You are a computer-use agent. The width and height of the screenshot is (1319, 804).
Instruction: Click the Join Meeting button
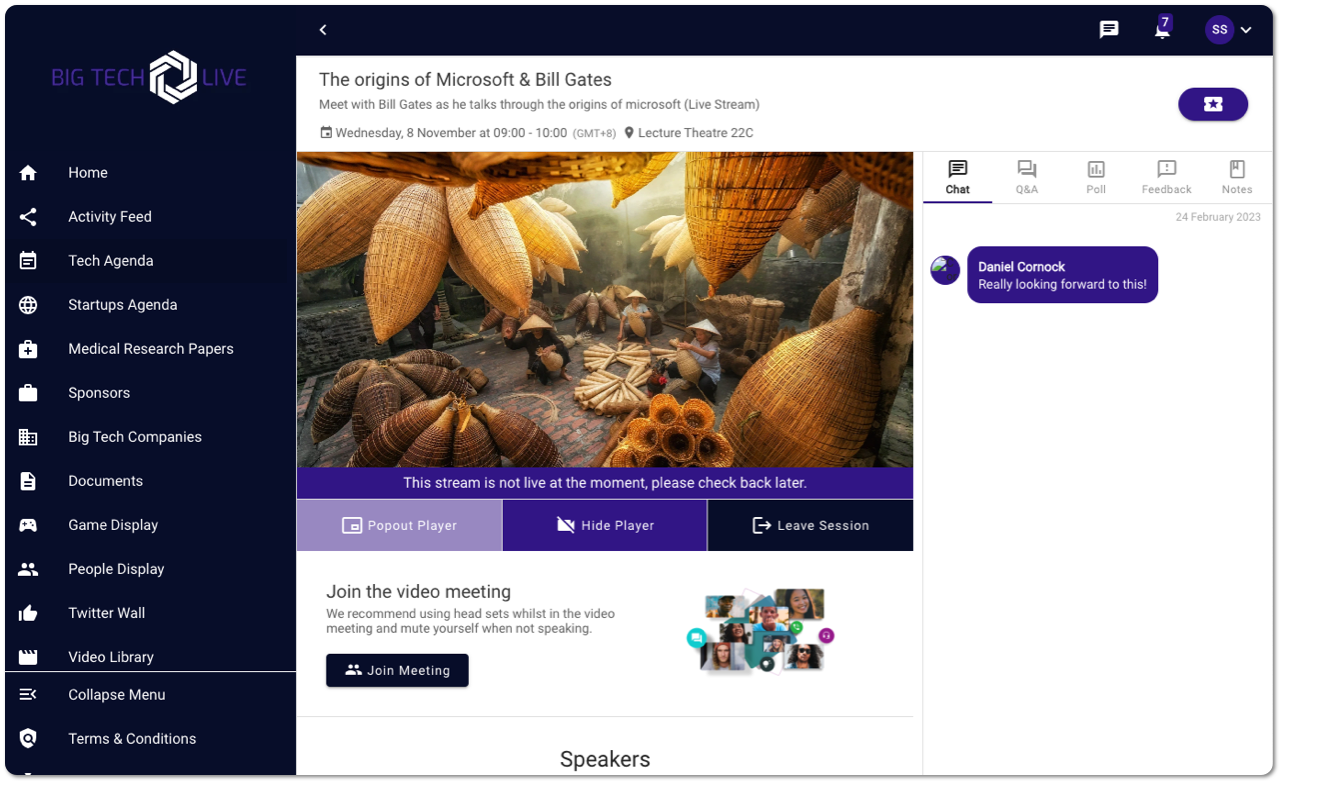[397, 670]
